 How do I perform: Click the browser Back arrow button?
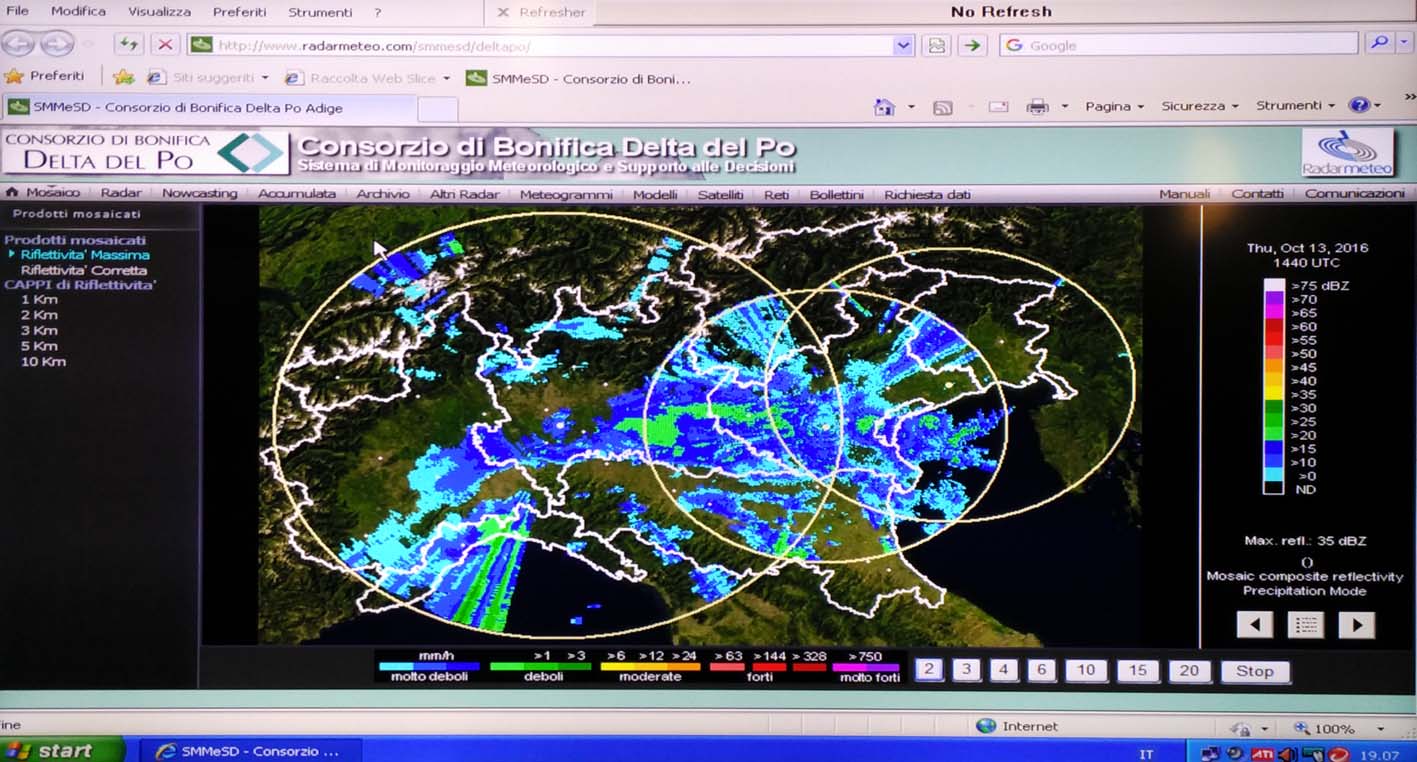[20, 44]
